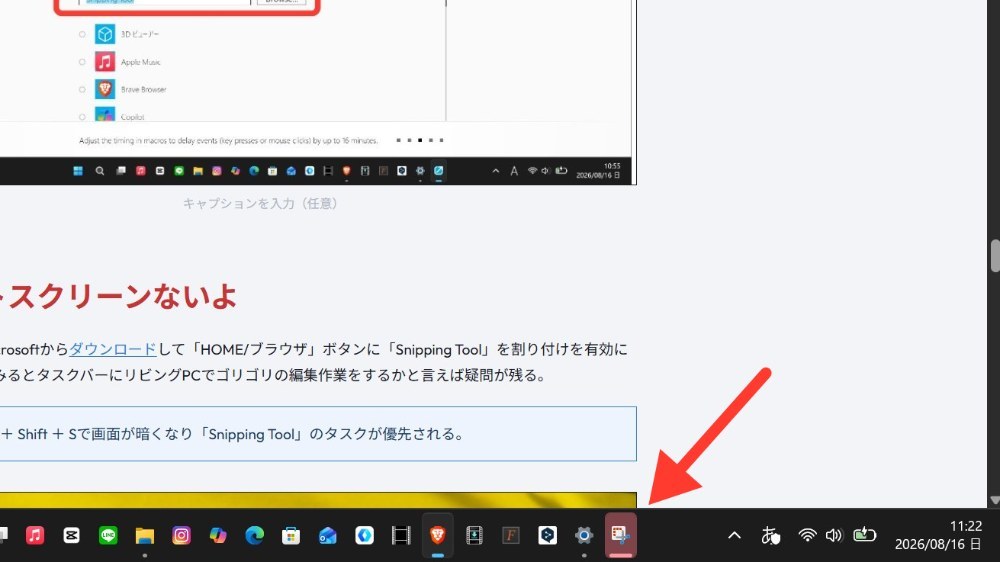Click the vertical scrollbar thumb on the right
The image size is (1000, 562).
[994, 256]
